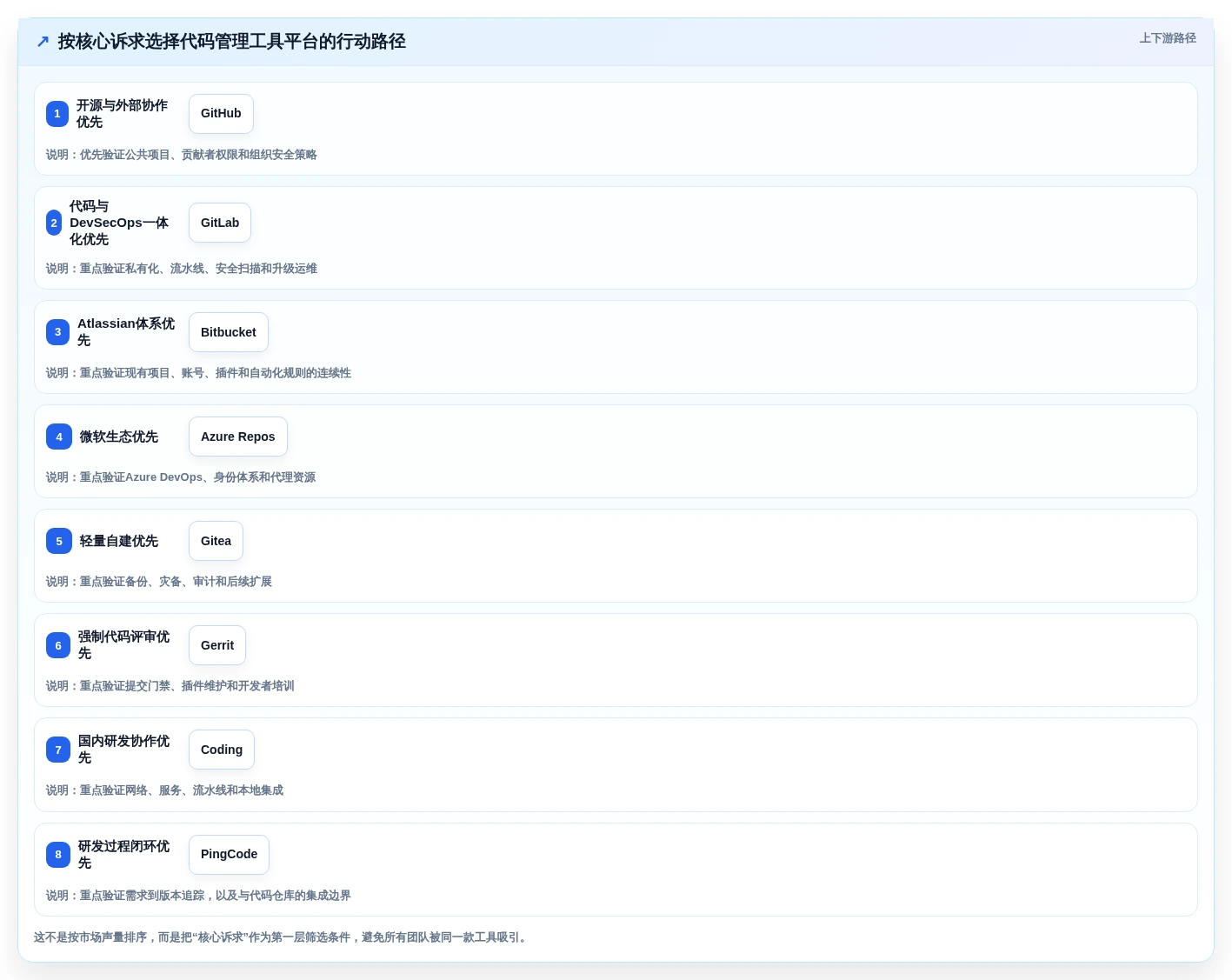This screenshot has width=1232, height=980.
Task: Click the description about 网络、服务、流水线和本地集成
Action: [x=165, y=790]
